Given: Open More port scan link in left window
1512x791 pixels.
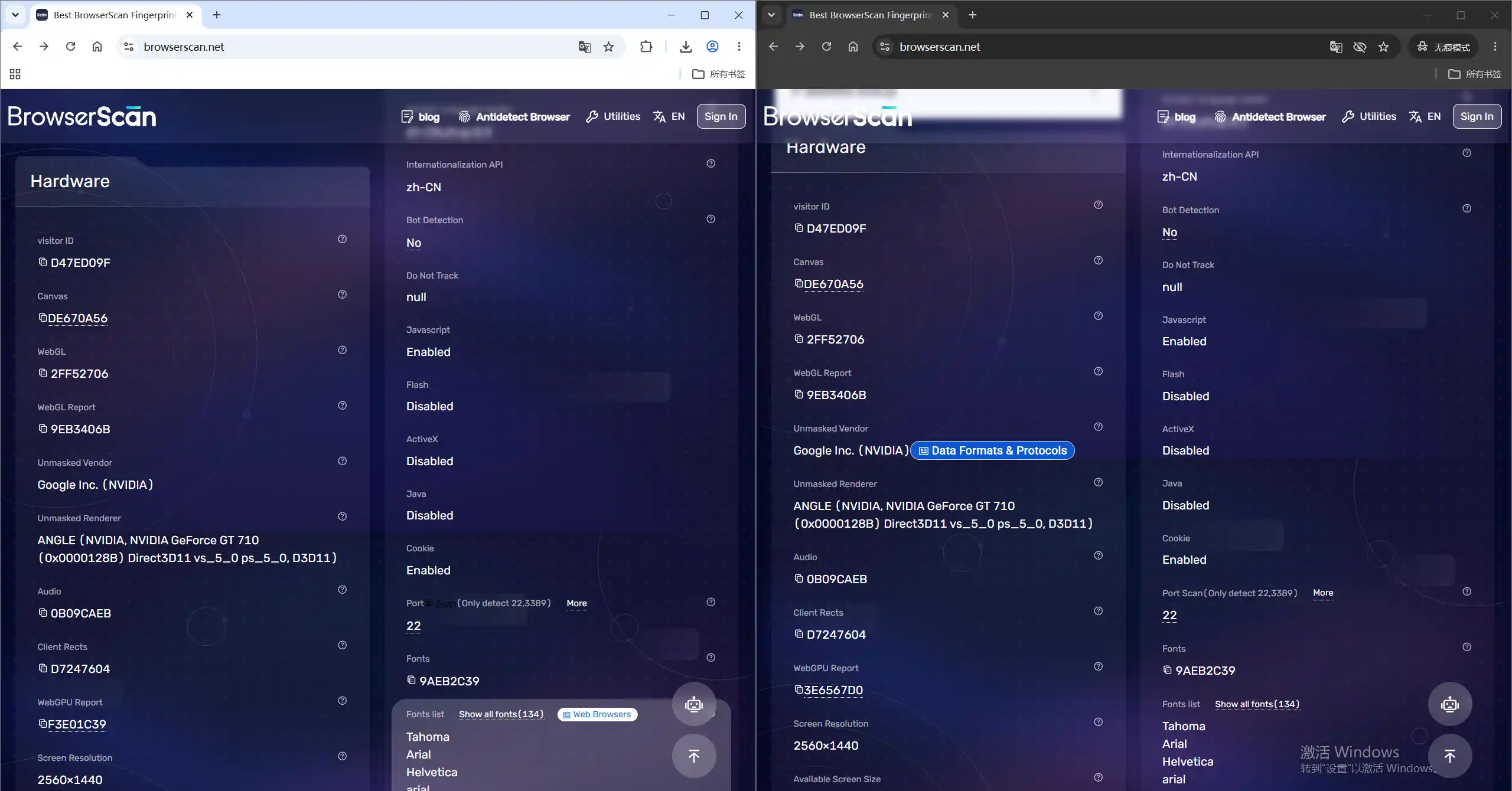Looking at the screenshot, I should [x=576, y=603].
